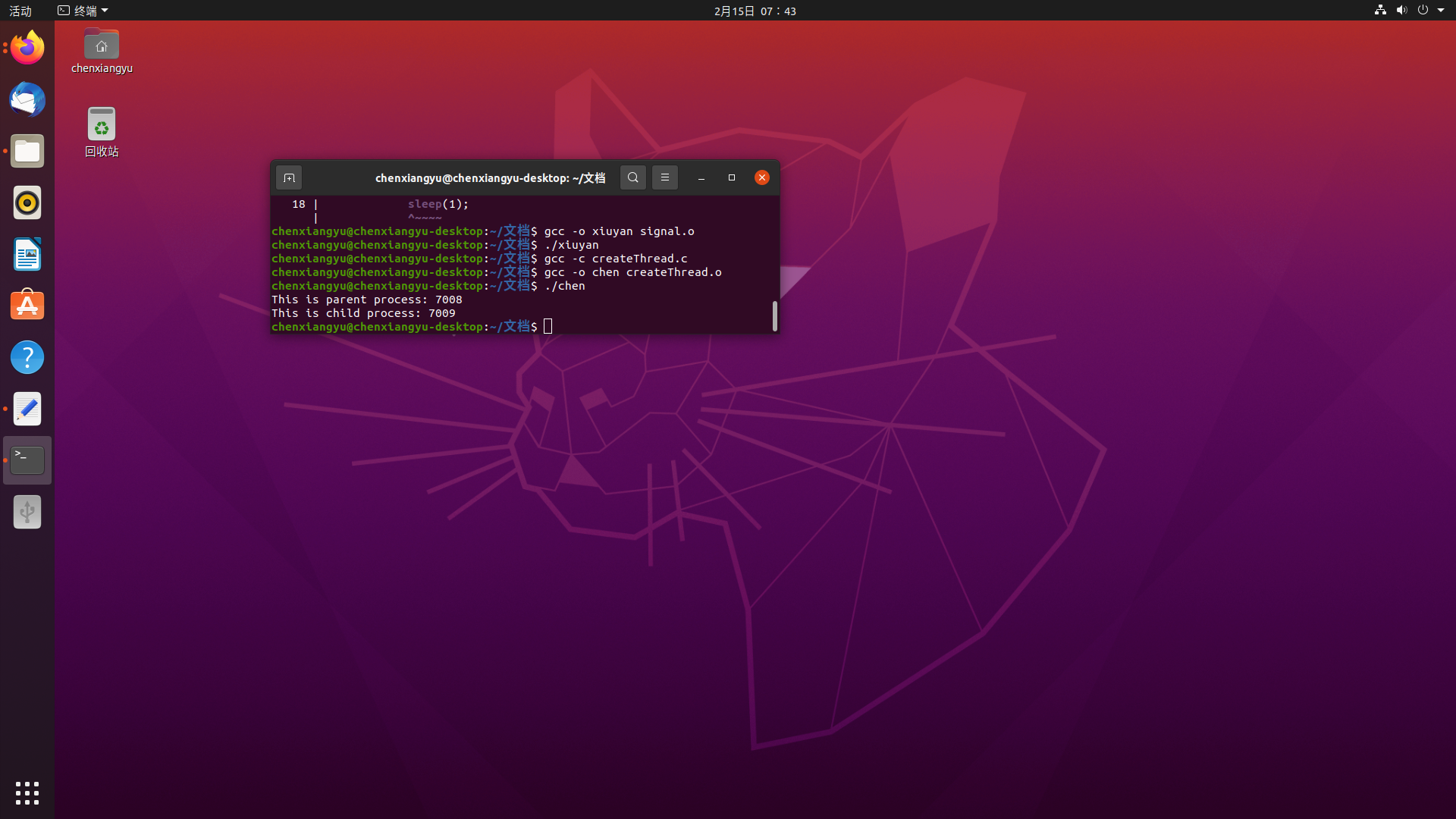Screen dimensions: 1456x819
Task: Open LibreOffice Writer from the dock
Action: pos(27,254)
